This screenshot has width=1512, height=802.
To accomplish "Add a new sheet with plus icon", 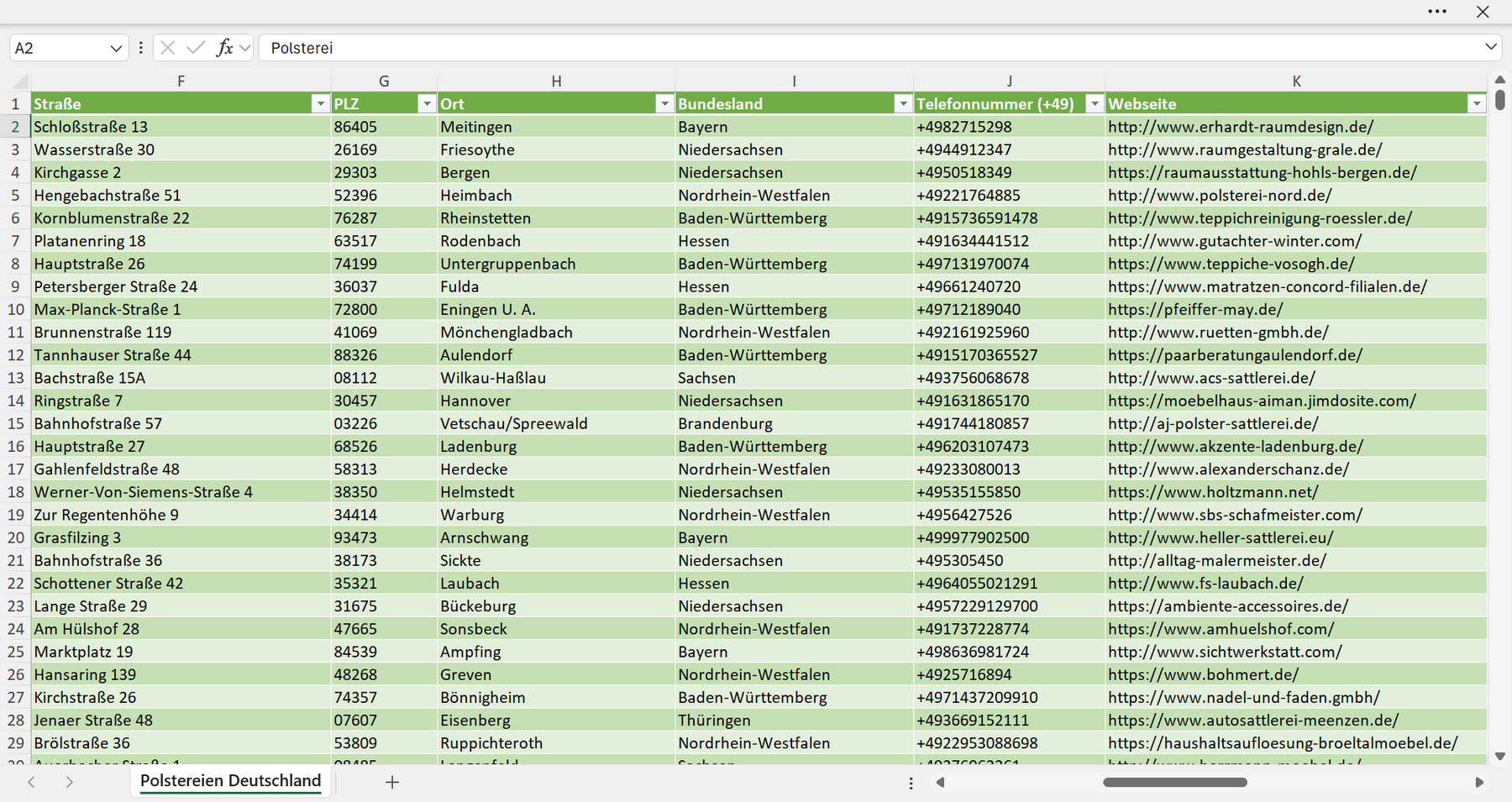I will tap(392, 782).
